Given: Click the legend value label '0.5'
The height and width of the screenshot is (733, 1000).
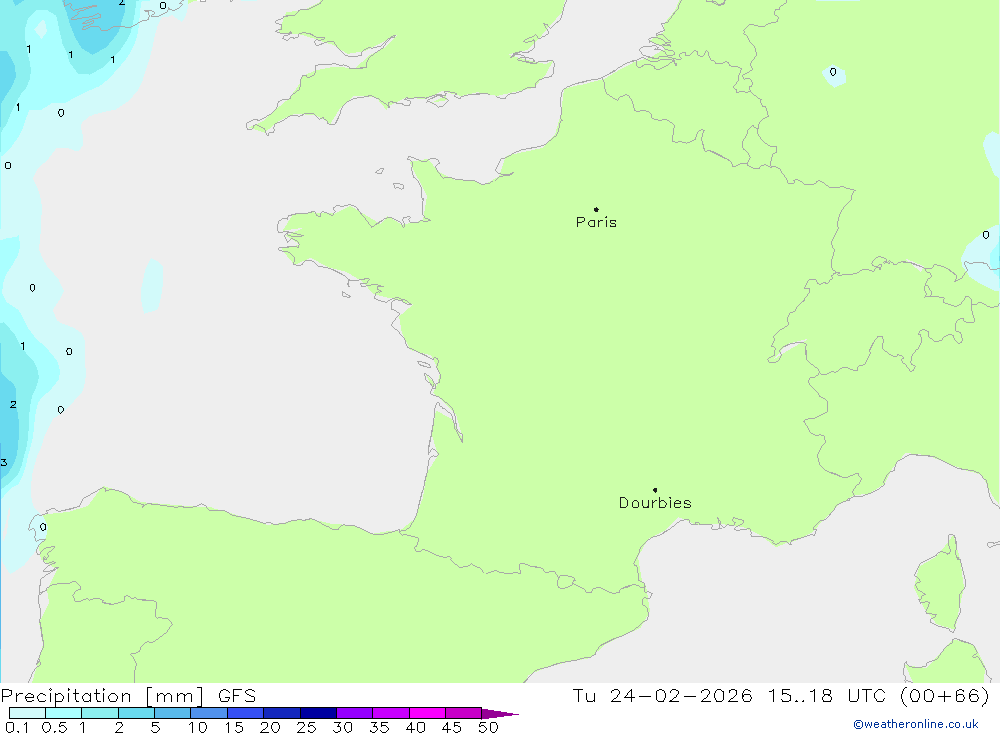Looking at the screenshot, I should coord(54,727).
